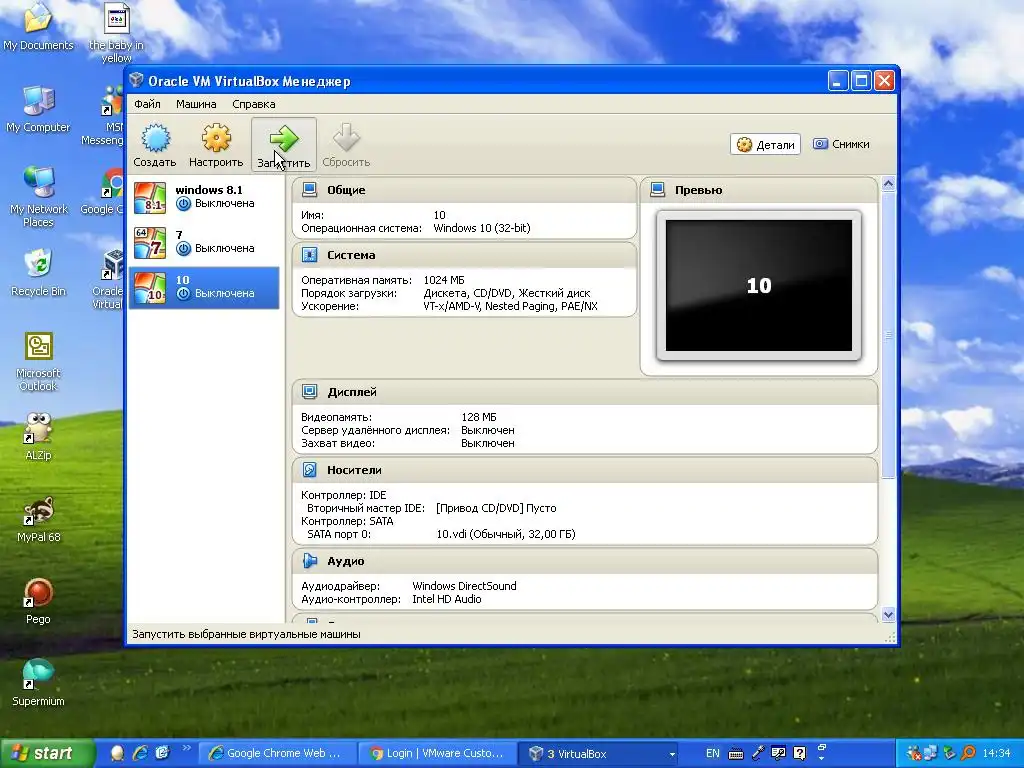Expand quick launch overflow chevron
The height and width of the screenshot is (768, 1024).
point(187,748)
